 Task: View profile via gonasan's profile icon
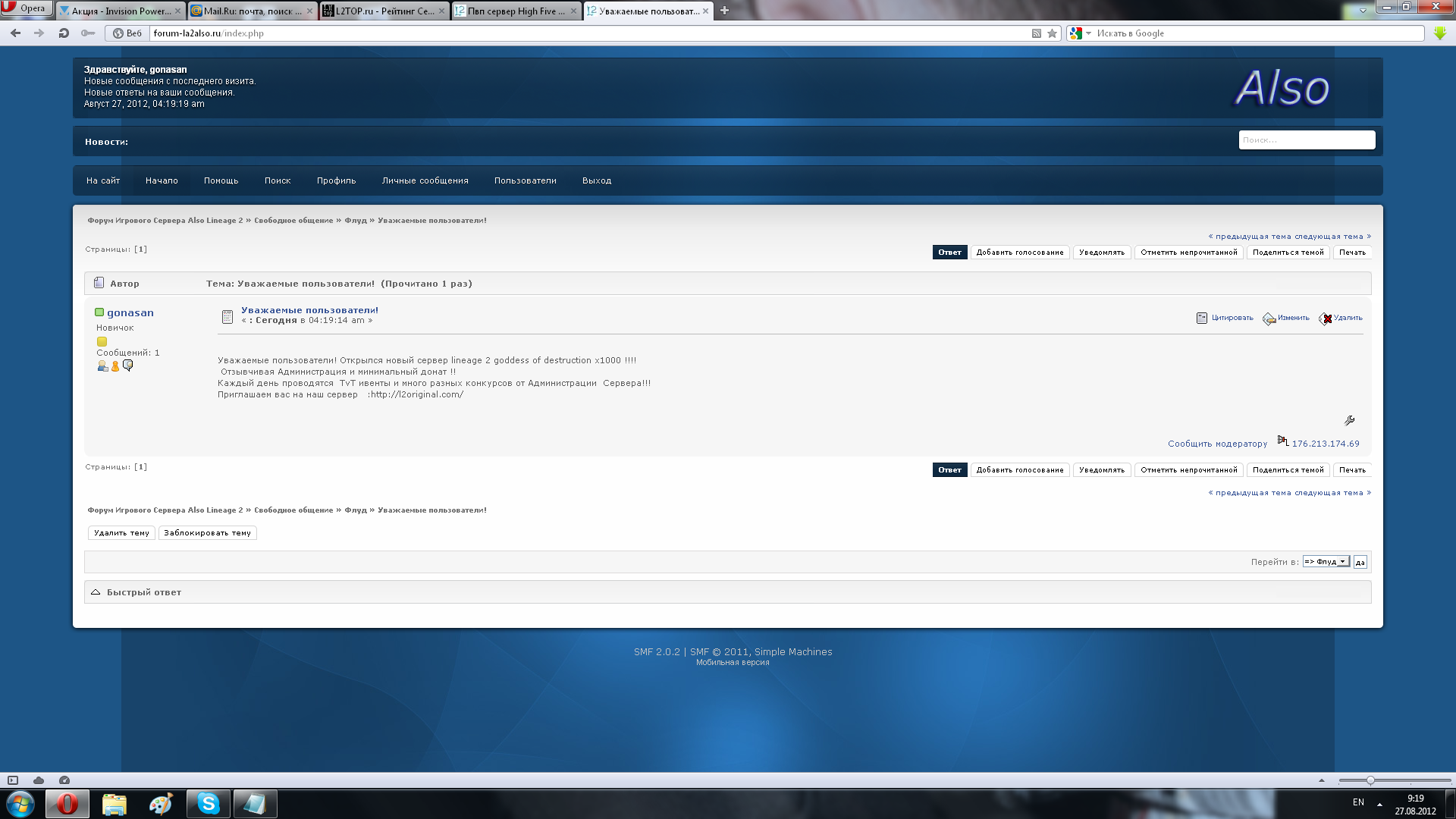tap(102, 366)
